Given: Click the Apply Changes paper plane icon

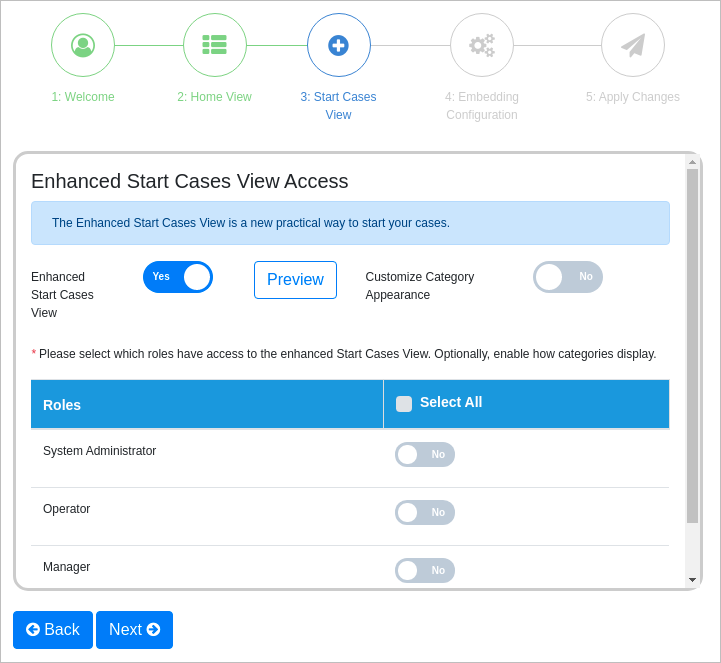Looking at the screenshot, I should coord(633,45).
